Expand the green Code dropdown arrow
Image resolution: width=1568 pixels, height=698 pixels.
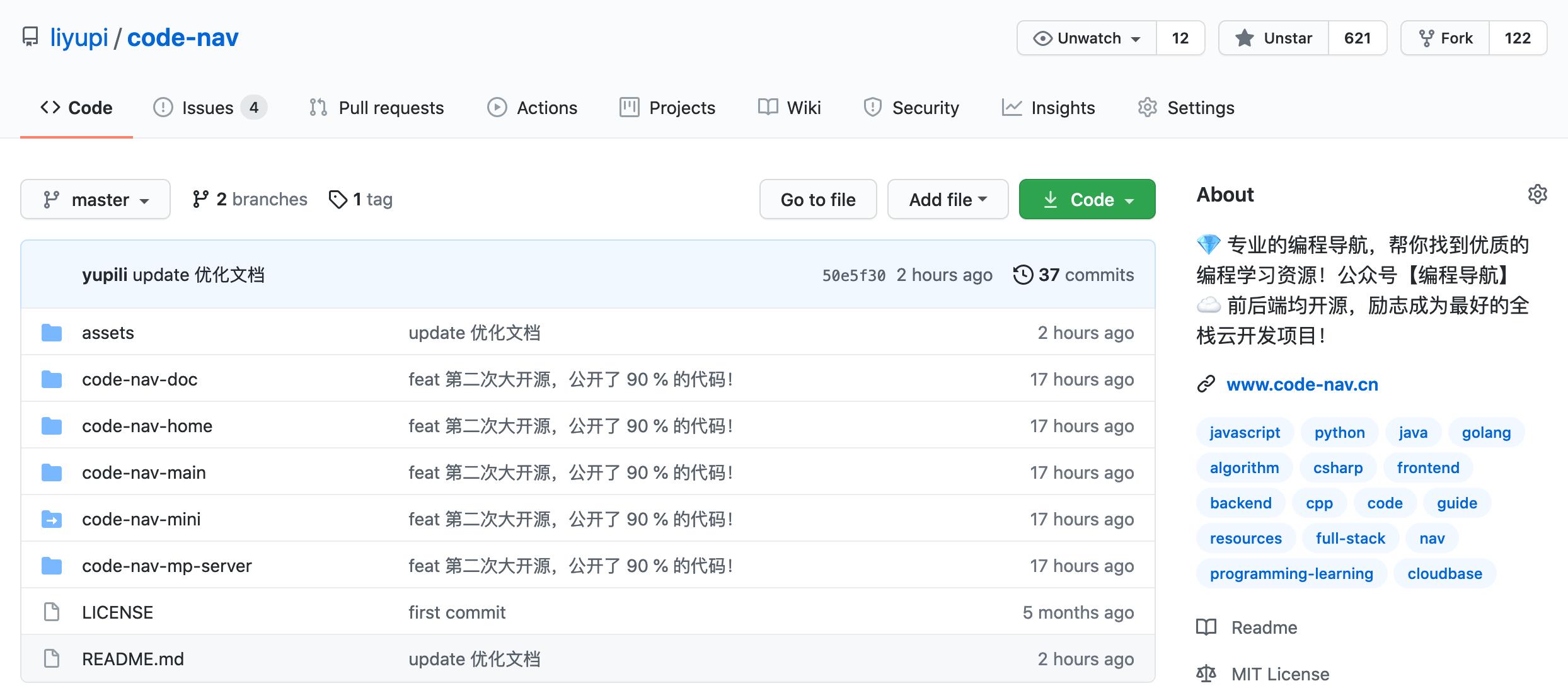[1129, 201]
